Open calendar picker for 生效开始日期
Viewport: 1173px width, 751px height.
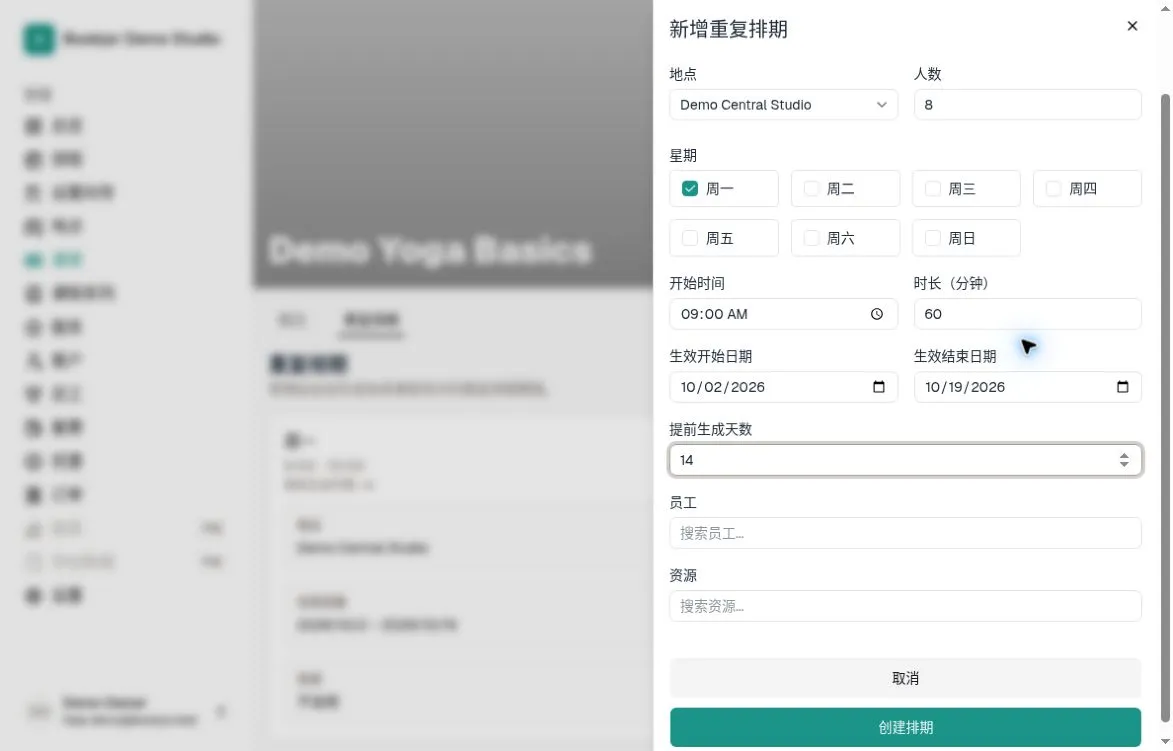point(878,387)
